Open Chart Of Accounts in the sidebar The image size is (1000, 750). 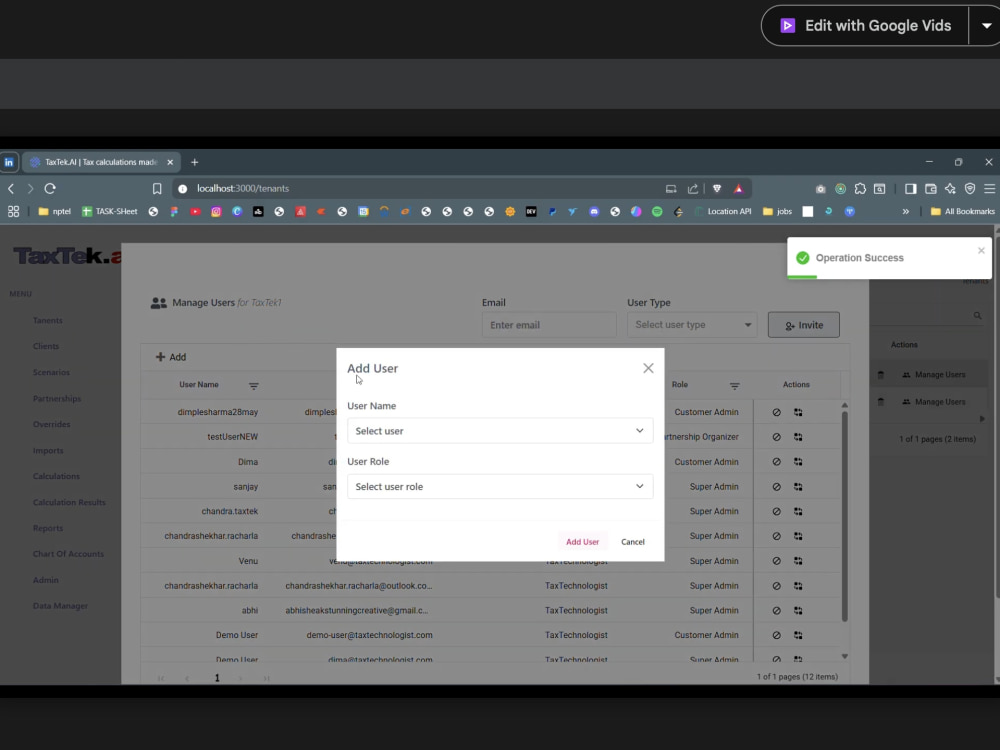(68, 554)
